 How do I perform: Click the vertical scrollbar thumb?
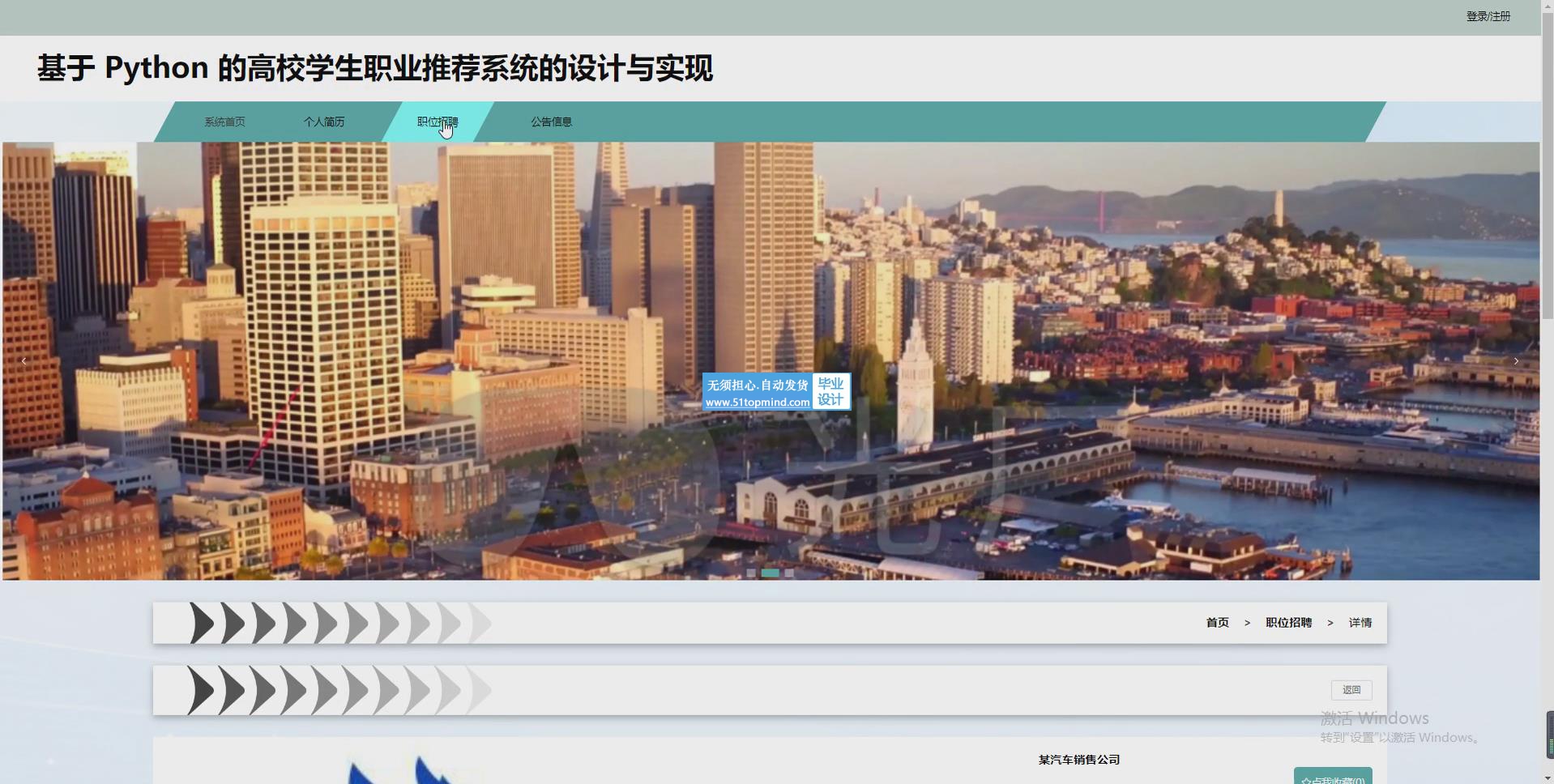(x=1548, y=162)
